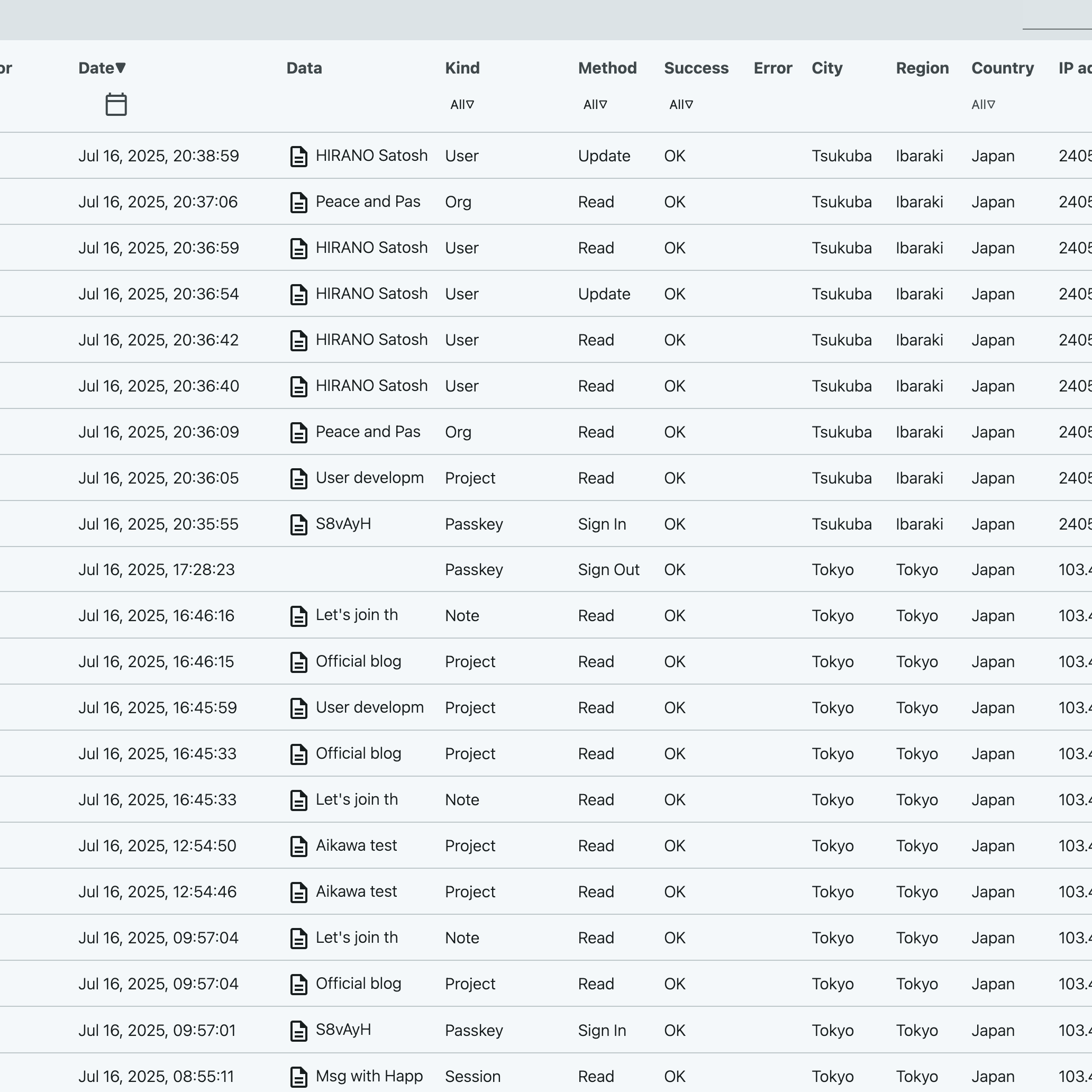
Task: Click document icon in 20:36:42 row
Action: pos(298,340)
